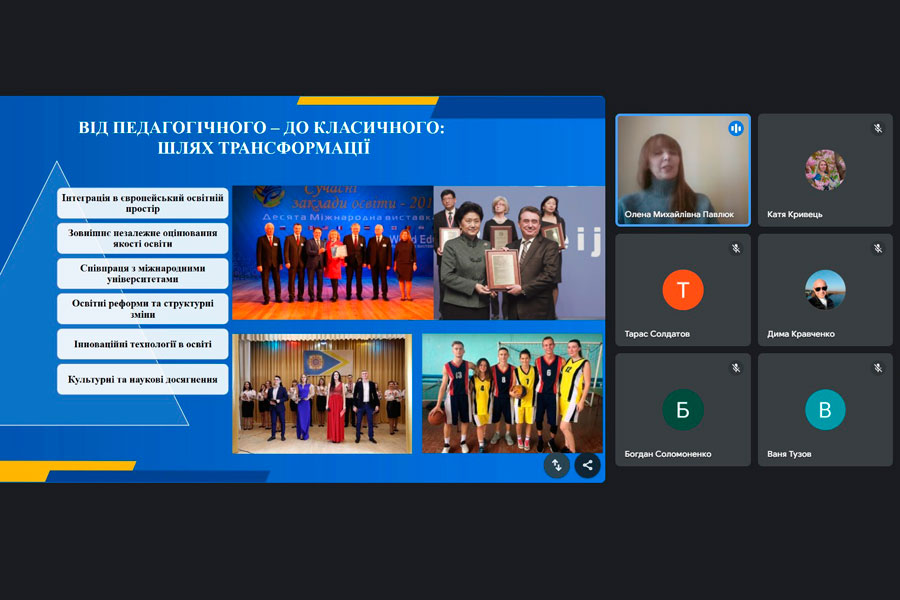Click Катя Кривець profile photo avatar
This screenshot has width=900, height=600.
(x=825, y=170)
